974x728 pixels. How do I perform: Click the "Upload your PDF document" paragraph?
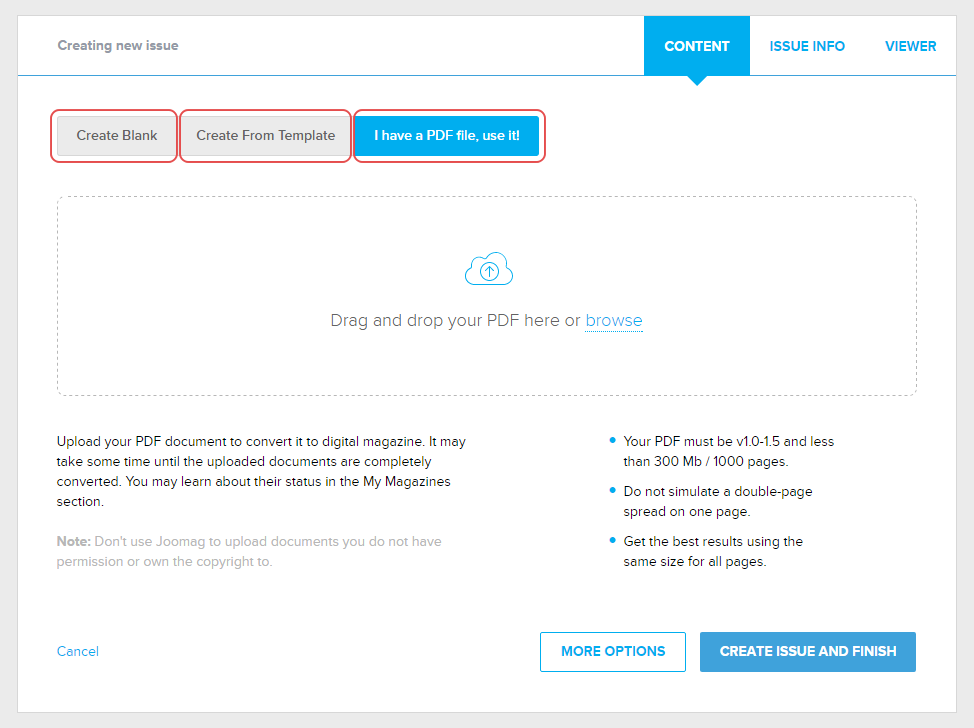(x=260, y=471)
